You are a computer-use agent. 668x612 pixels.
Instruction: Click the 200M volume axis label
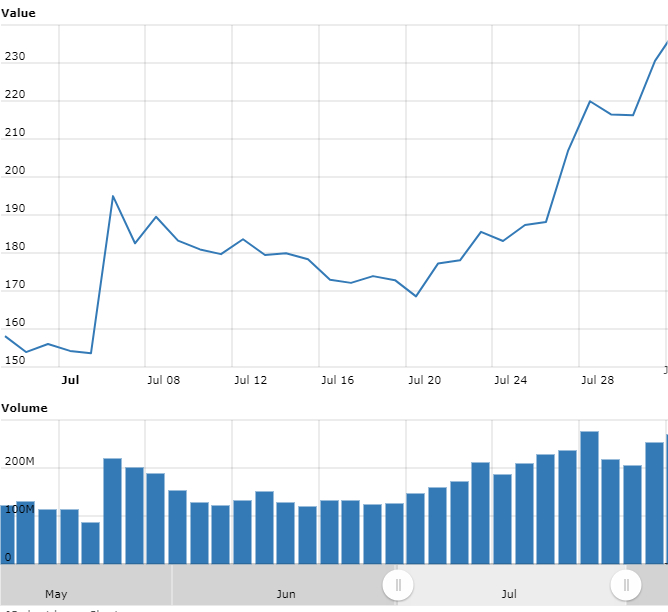point(20,461)
